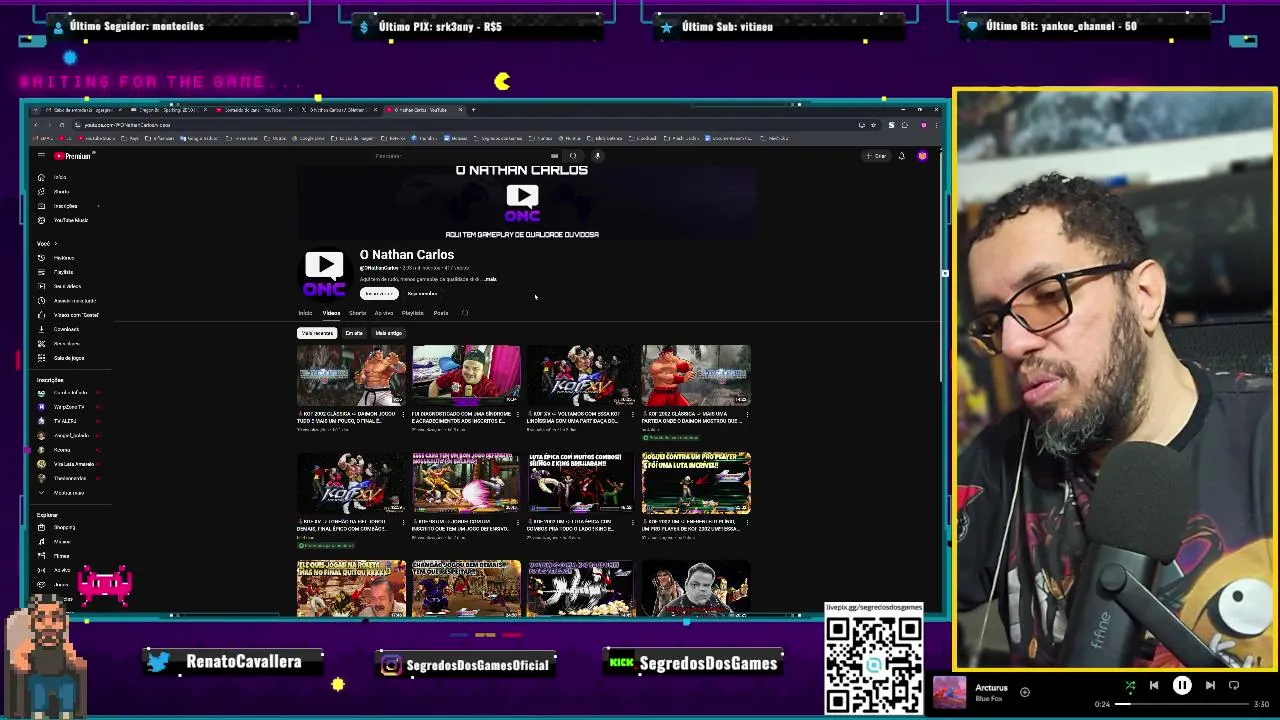
Task: Open the red-shirt man video thumbnail
Action: tap(466, 375)
